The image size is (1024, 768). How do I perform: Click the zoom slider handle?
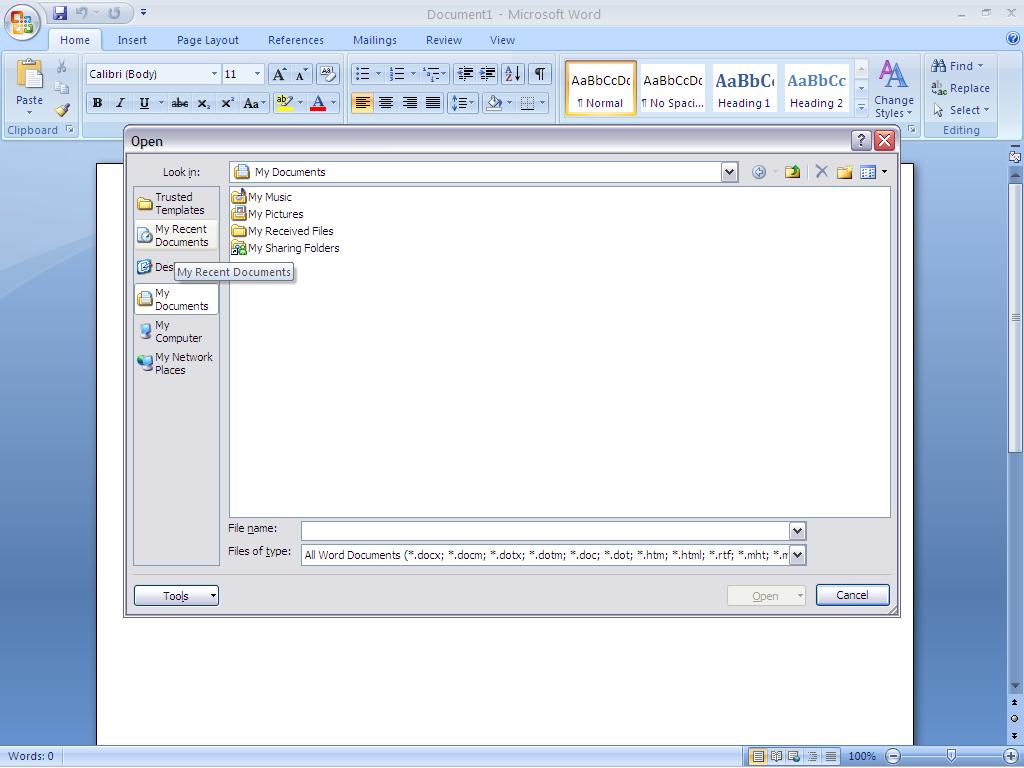952,756
